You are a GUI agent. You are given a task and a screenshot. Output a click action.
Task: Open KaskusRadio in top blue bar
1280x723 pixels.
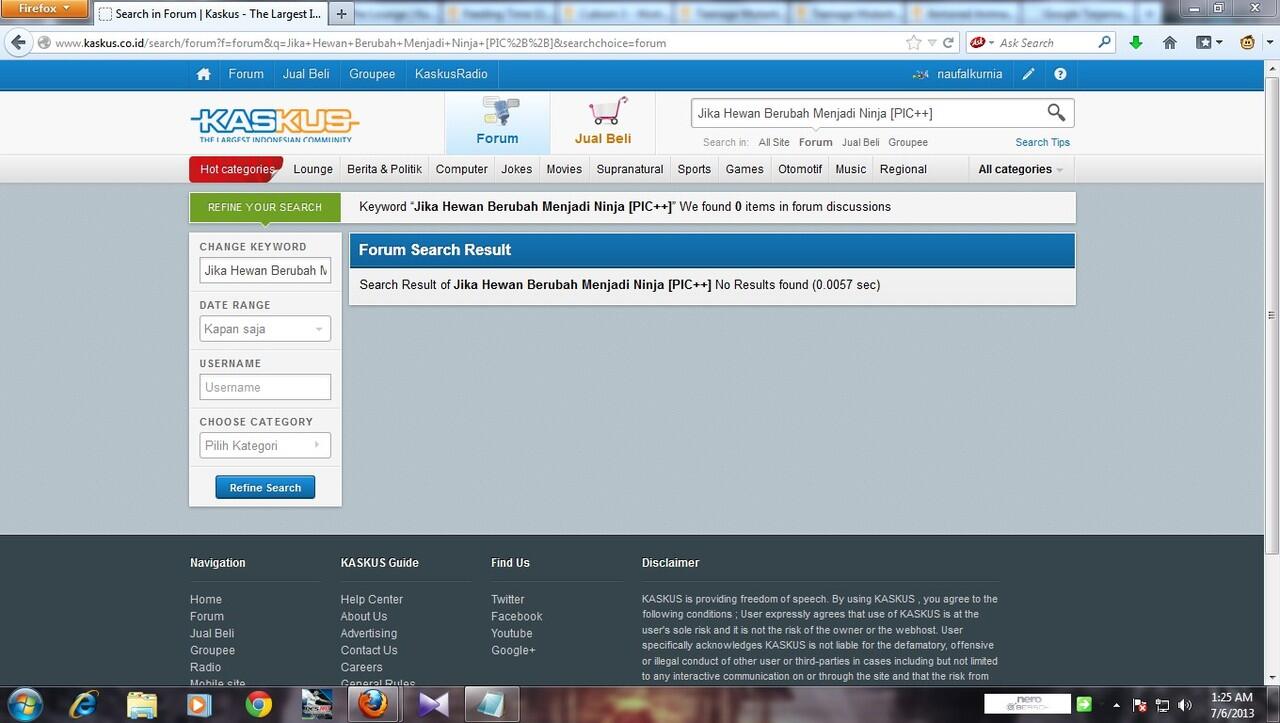tap(451, 74)
